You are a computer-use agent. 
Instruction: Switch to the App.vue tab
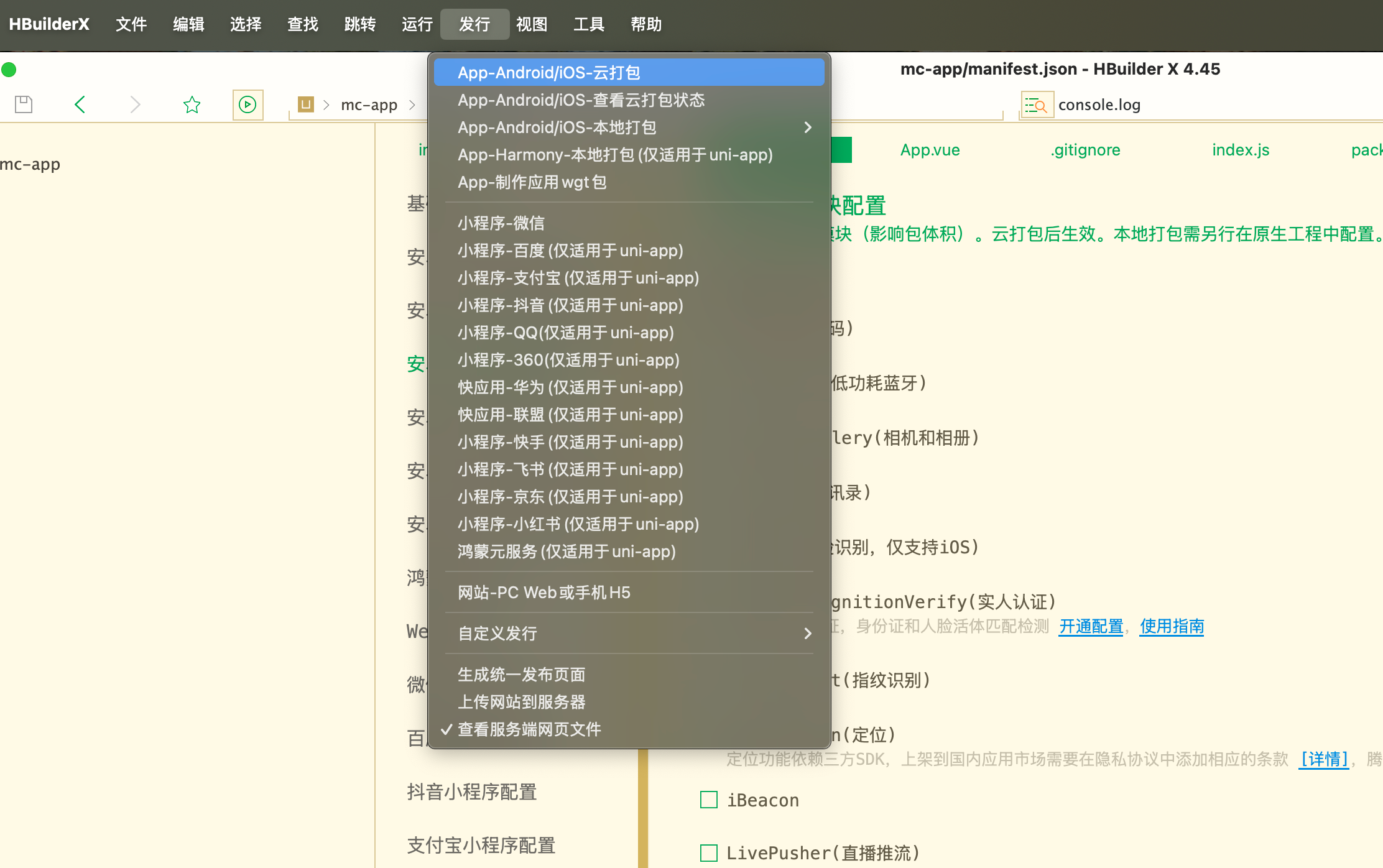point(930,150)
